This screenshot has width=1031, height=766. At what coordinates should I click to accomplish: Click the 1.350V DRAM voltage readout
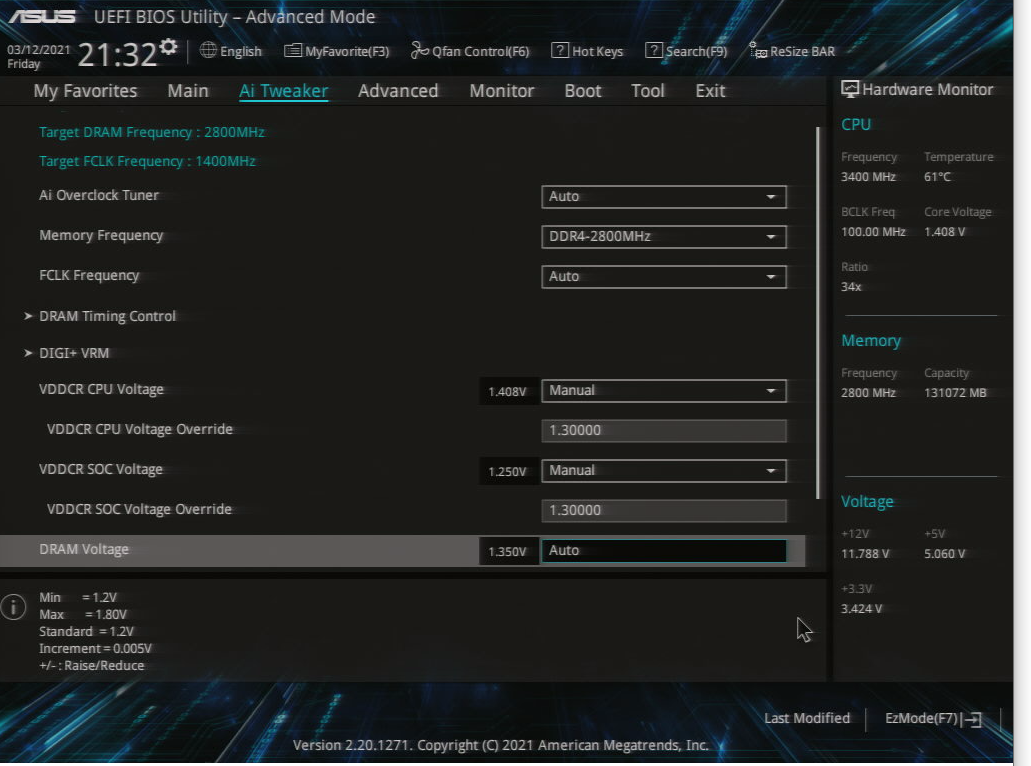(x=507, y=552)
